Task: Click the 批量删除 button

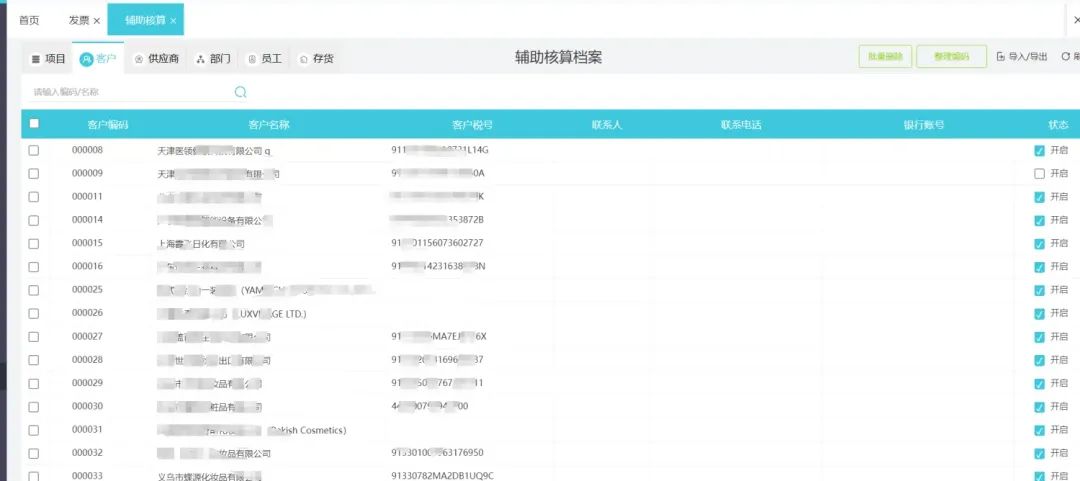Action: 885,57
